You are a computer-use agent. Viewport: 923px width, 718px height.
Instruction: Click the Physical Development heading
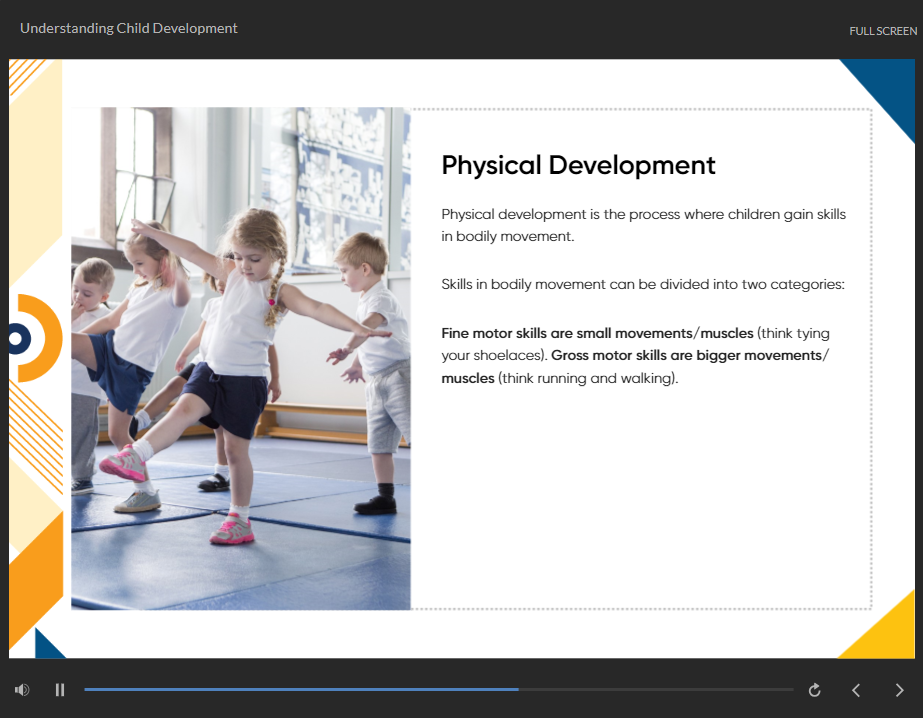point(578,165)
